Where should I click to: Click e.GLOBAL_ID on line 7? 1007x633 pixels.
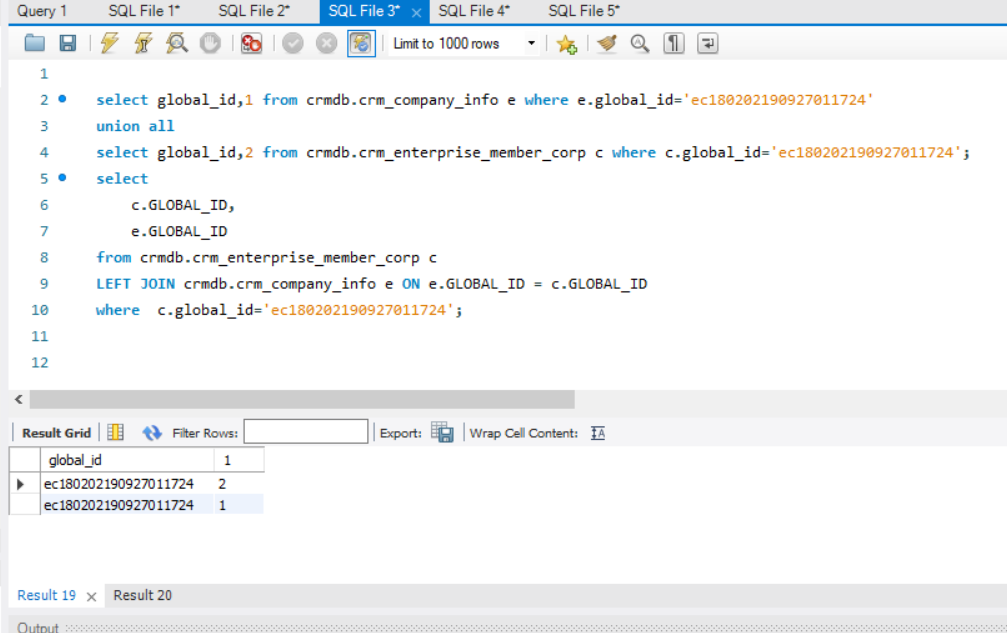pos(179,231)
